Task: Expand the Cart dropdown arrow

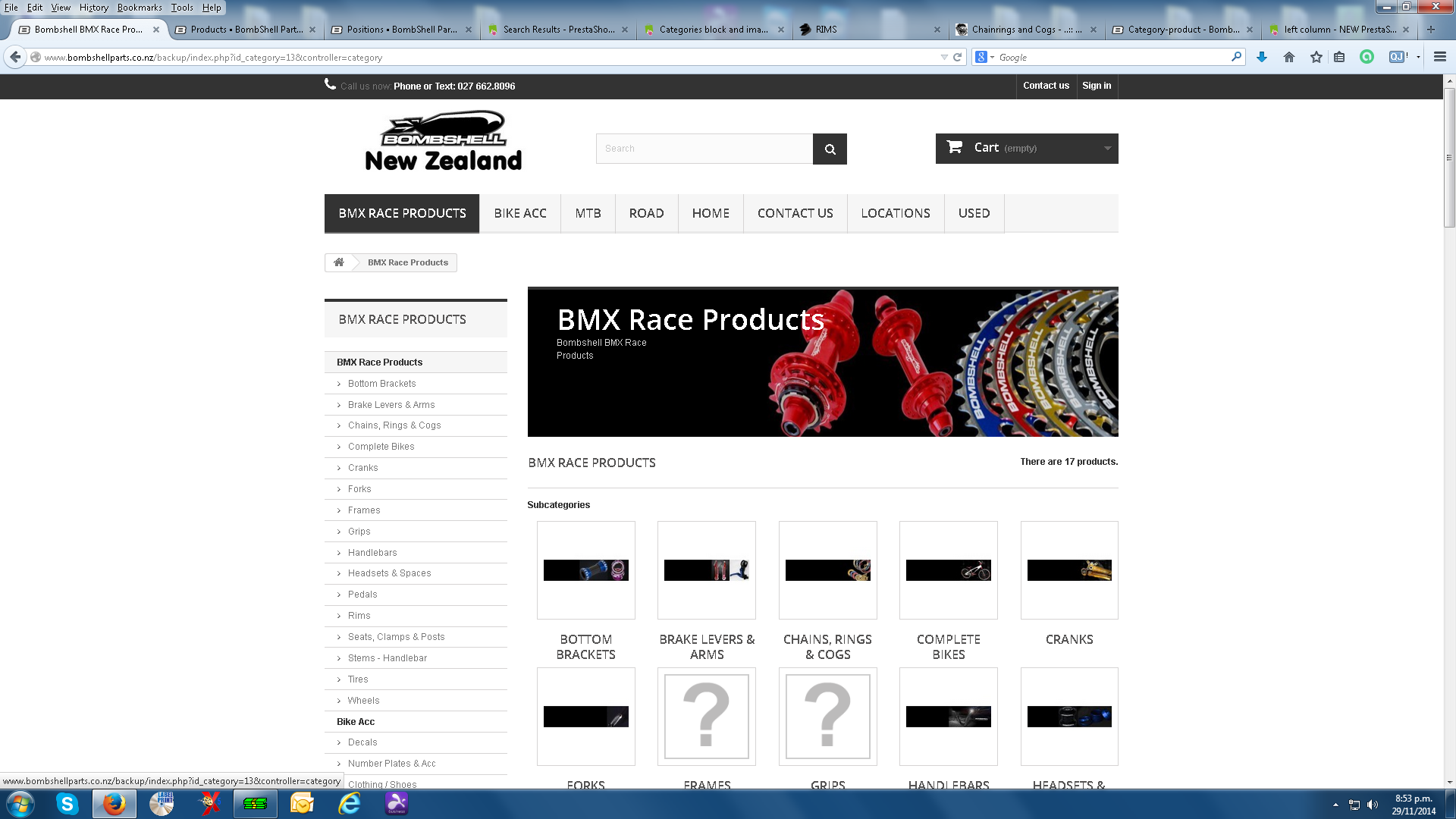Action: click(x=1107, y=149)
